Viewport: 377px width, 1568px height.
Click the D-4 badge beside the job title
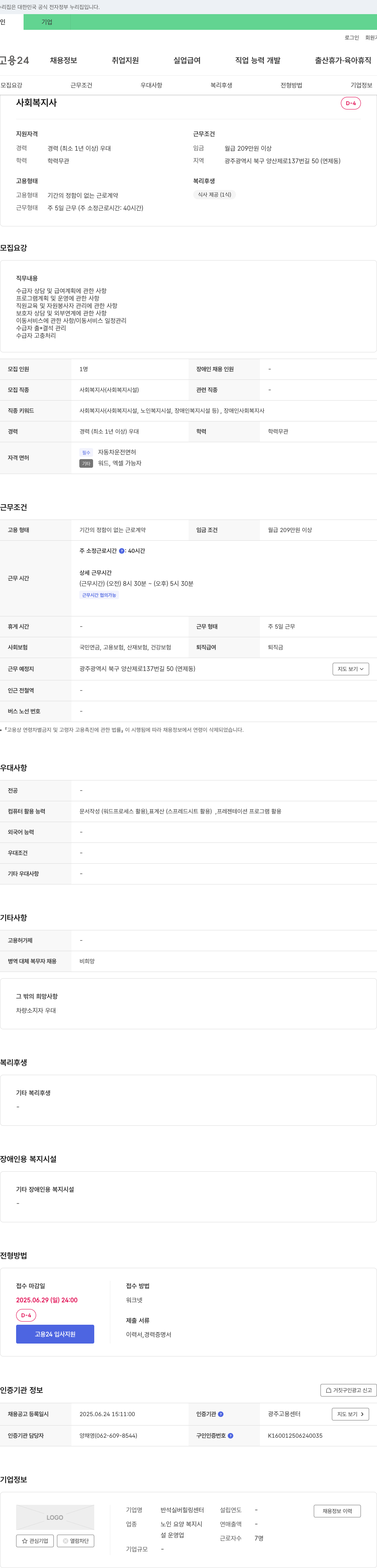coord(351,103)
